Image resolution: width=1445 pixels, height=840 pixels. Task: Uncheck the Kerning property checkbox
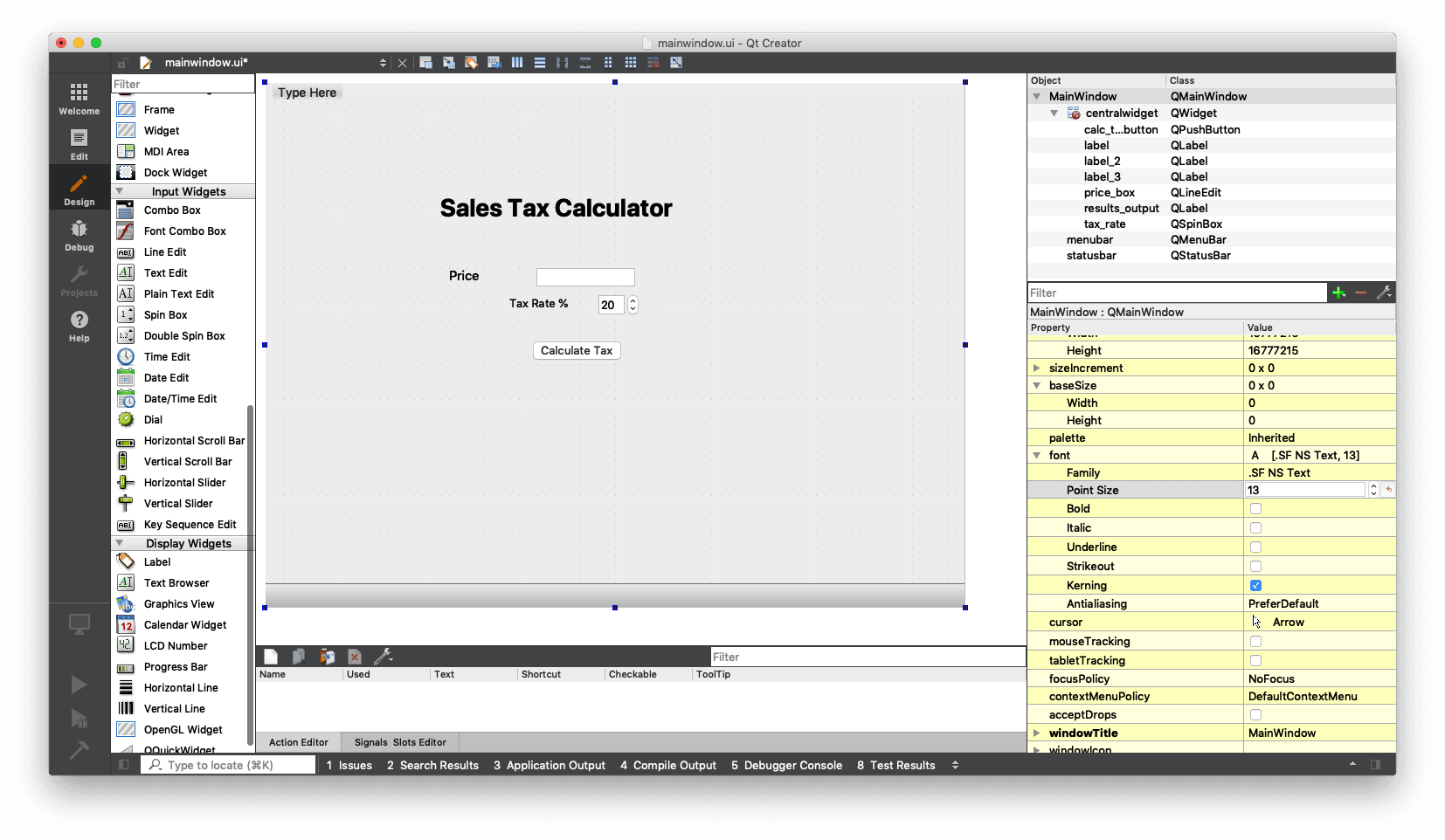[x=1255, y=585]
